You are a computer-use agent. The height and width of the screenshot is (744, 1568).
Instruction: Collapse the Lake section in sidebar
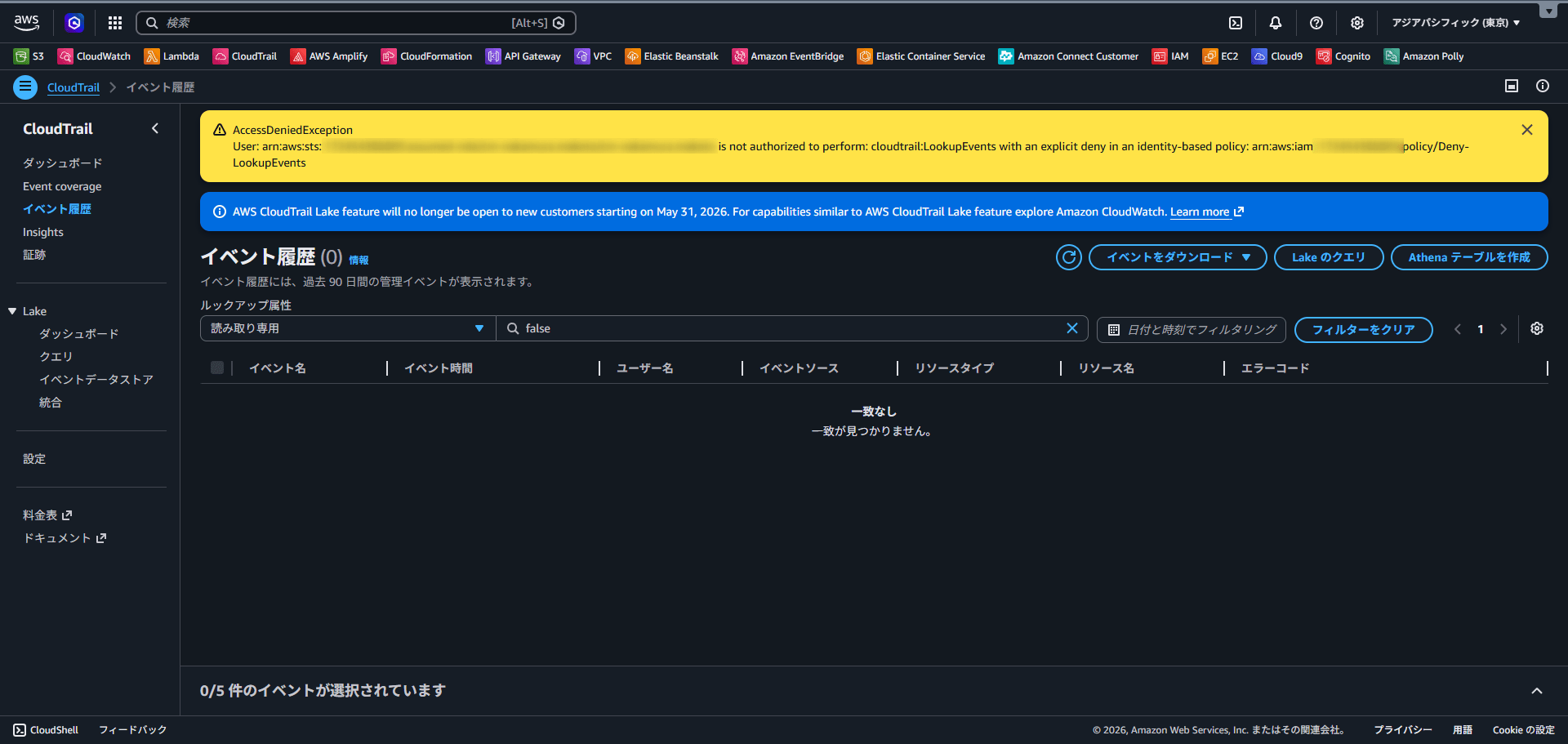(12, 311)
